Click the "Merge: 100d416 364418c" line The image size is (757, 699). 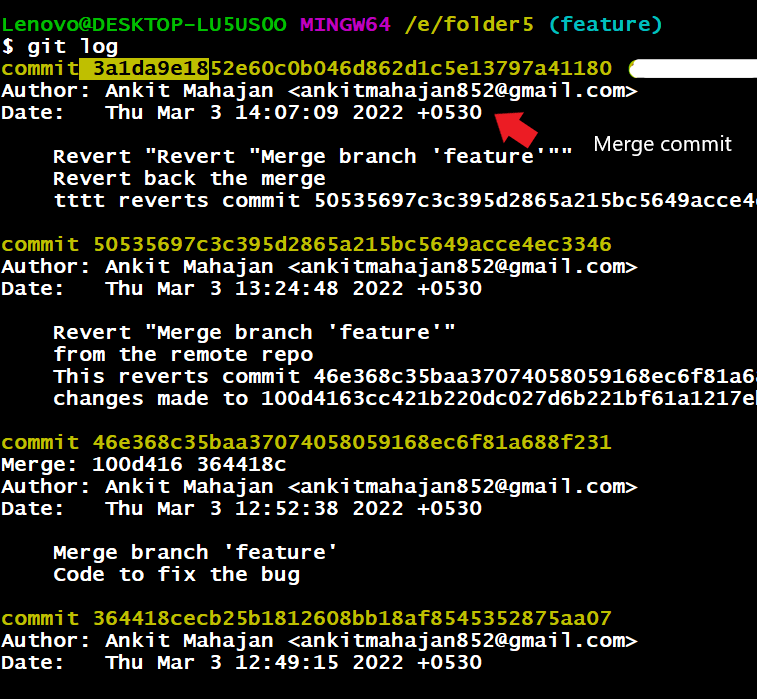[145, 464]
